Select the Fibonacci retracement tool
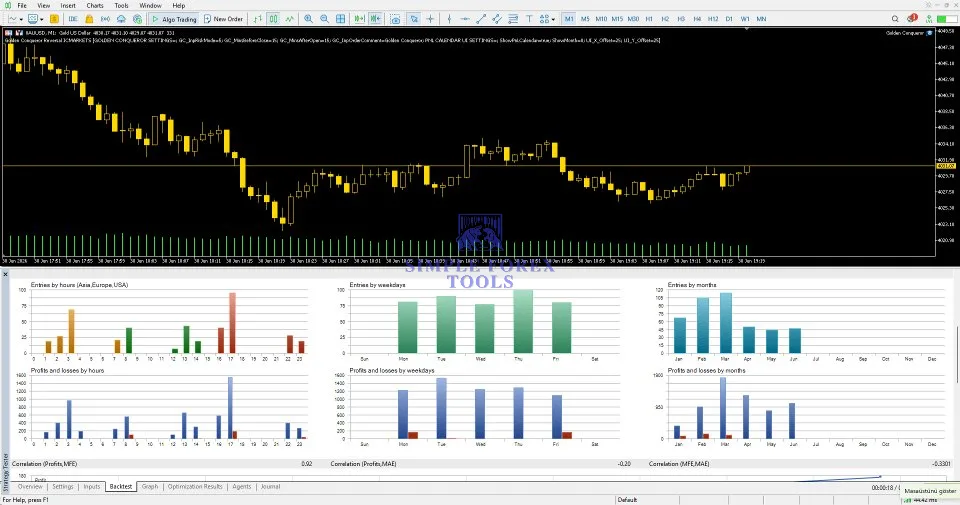Image resolution: width=960 pixels, height=505 pixels. coord(513,19)
